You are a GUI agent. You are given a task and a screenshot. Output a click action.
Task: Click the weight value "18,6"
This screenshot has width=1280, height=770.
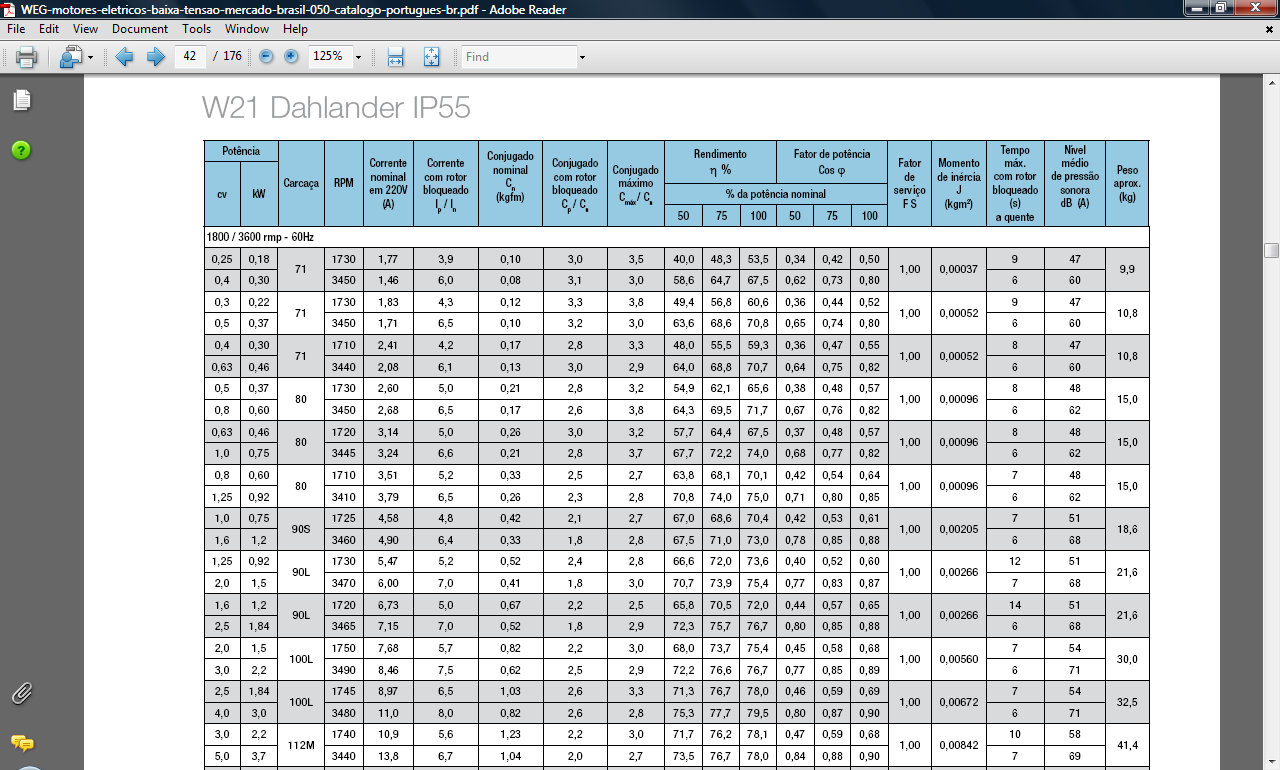(x=1128, y=529)
